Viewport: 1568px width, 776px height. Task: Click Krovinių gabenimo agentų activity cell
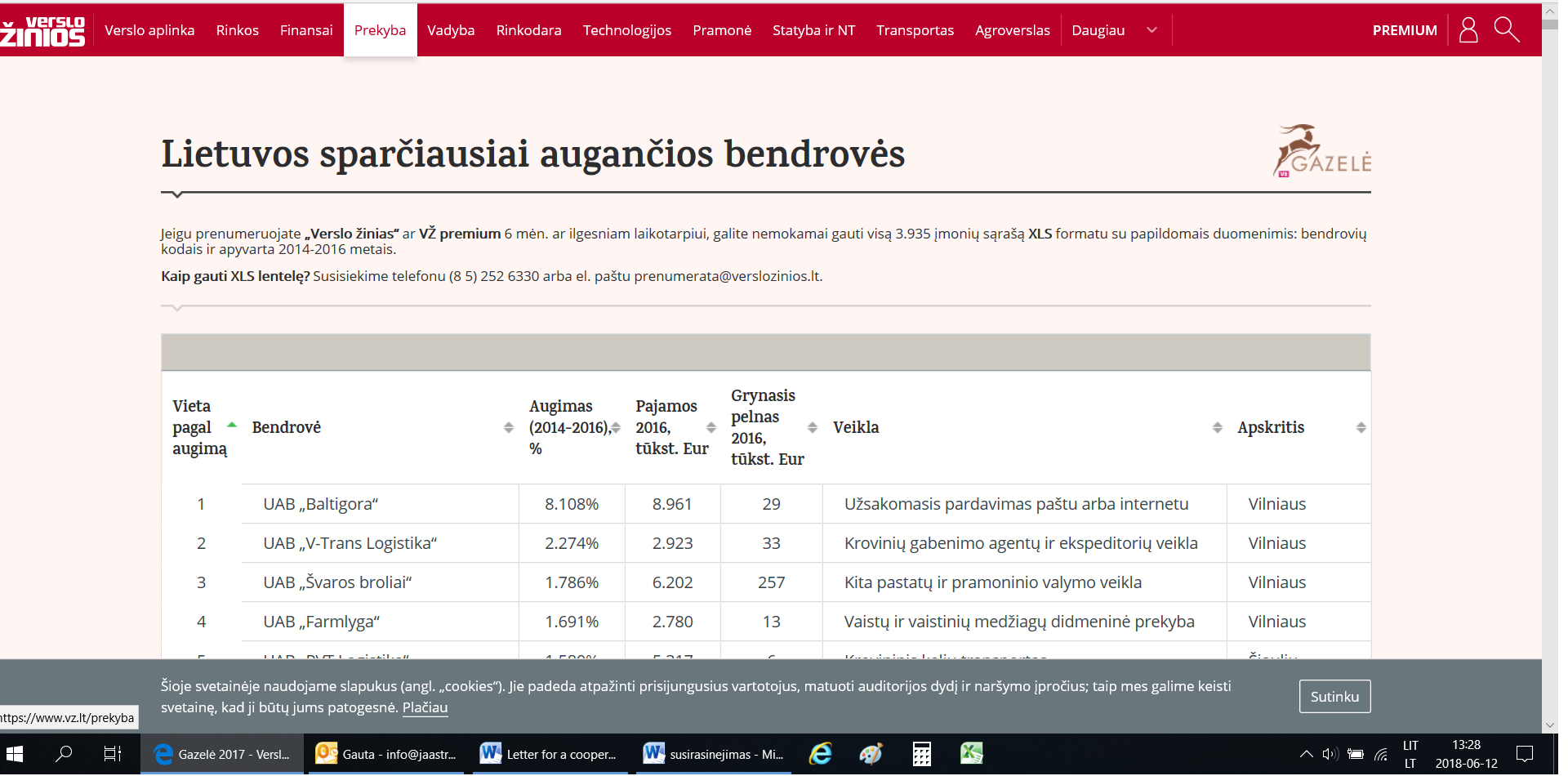pos(1025,543)
